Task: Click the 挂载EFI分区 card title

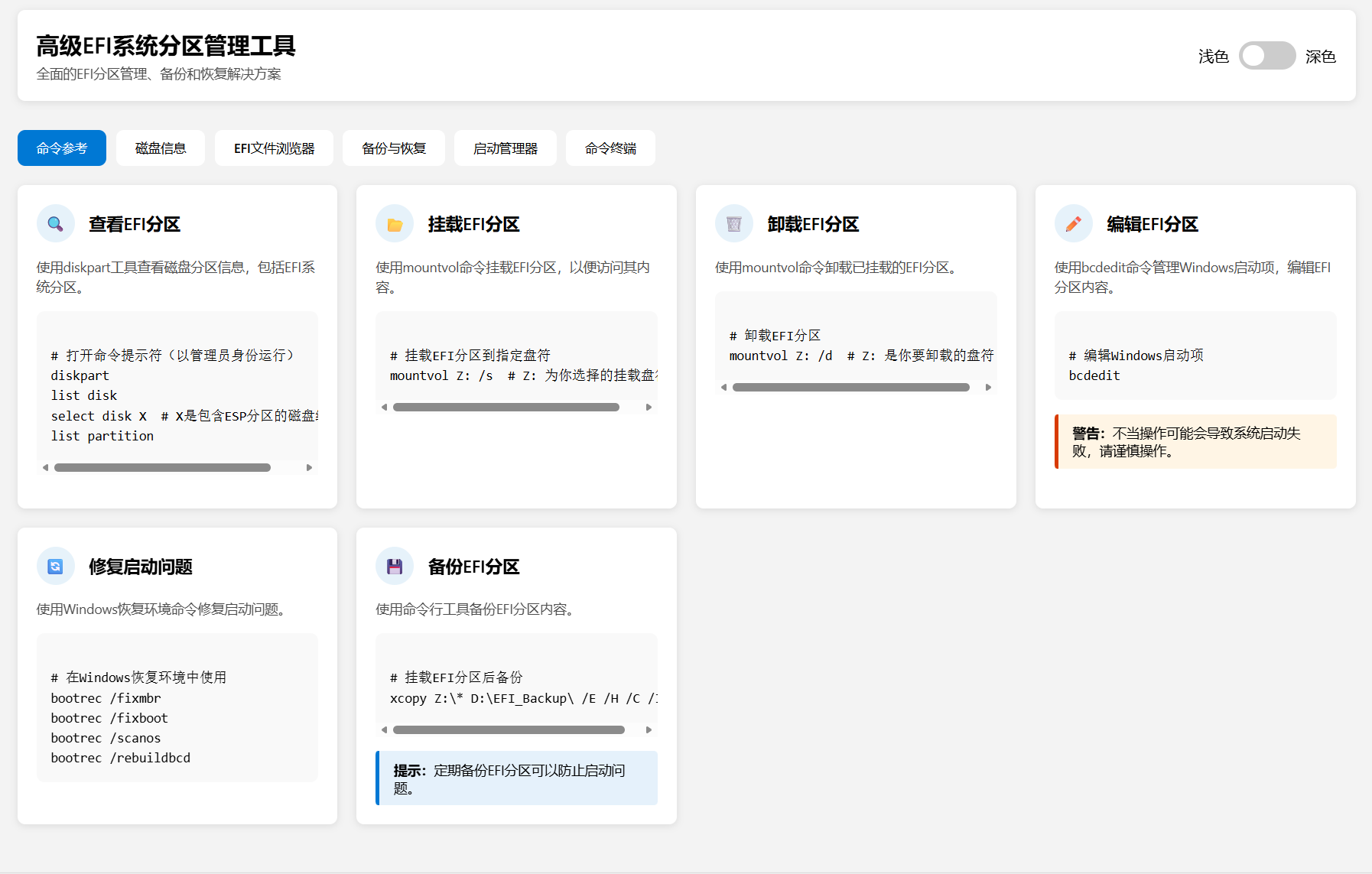Action: [474, 224]
